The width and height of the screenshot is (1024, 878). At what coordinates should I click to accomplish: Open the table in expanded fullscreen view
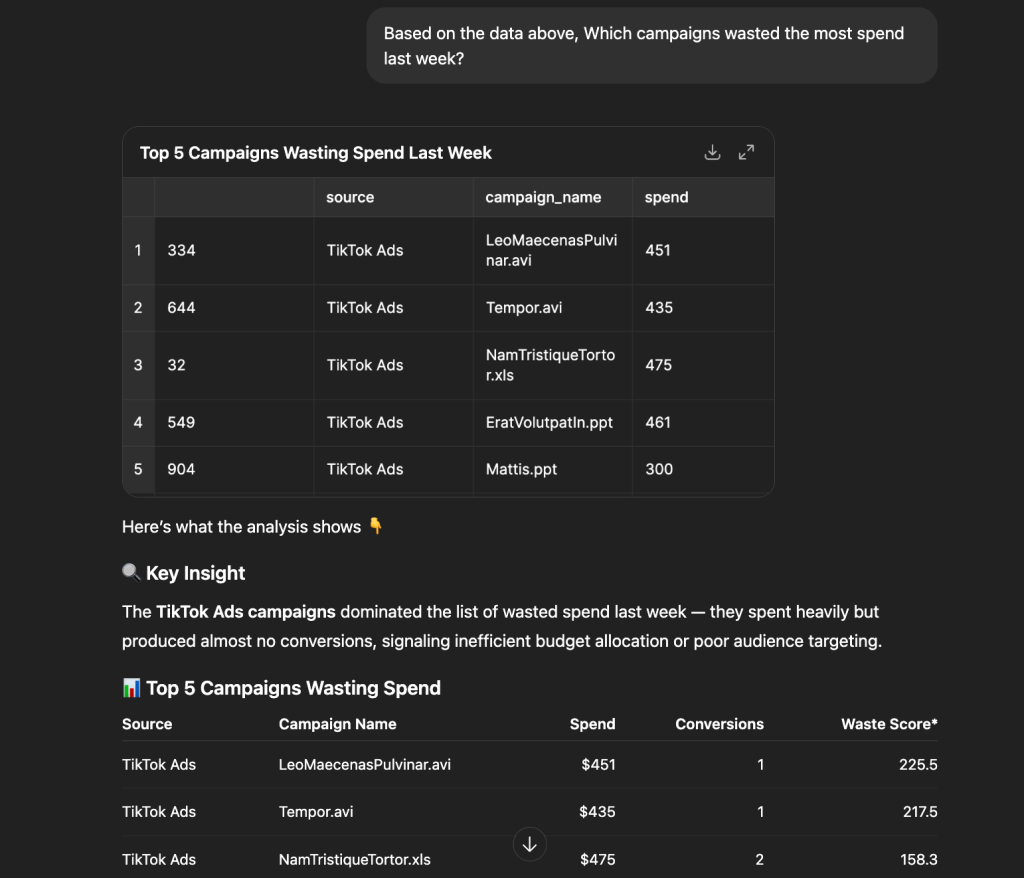point(746,151)
